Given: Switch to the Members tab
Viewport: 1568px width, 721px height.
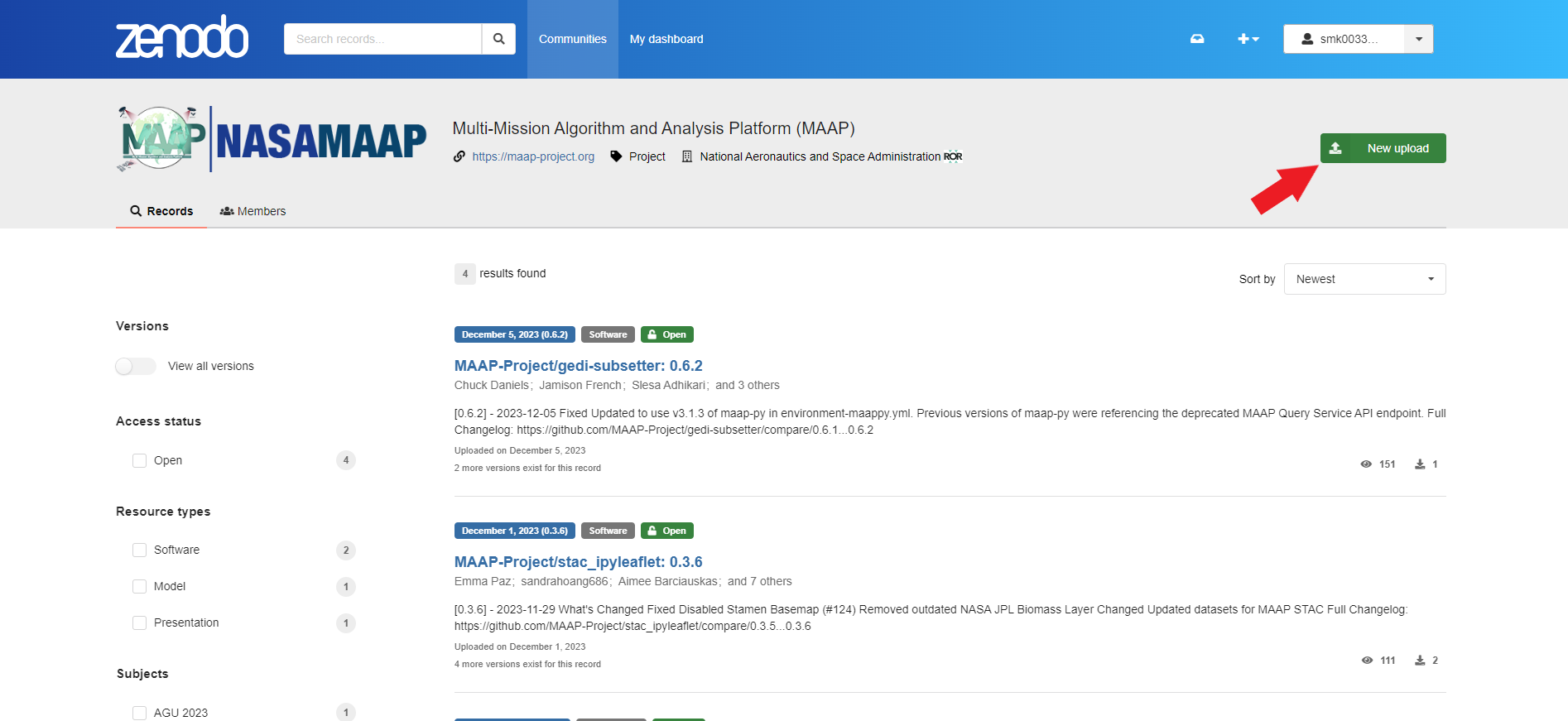Looking at the screenshot, I should [x=253, y=211].
